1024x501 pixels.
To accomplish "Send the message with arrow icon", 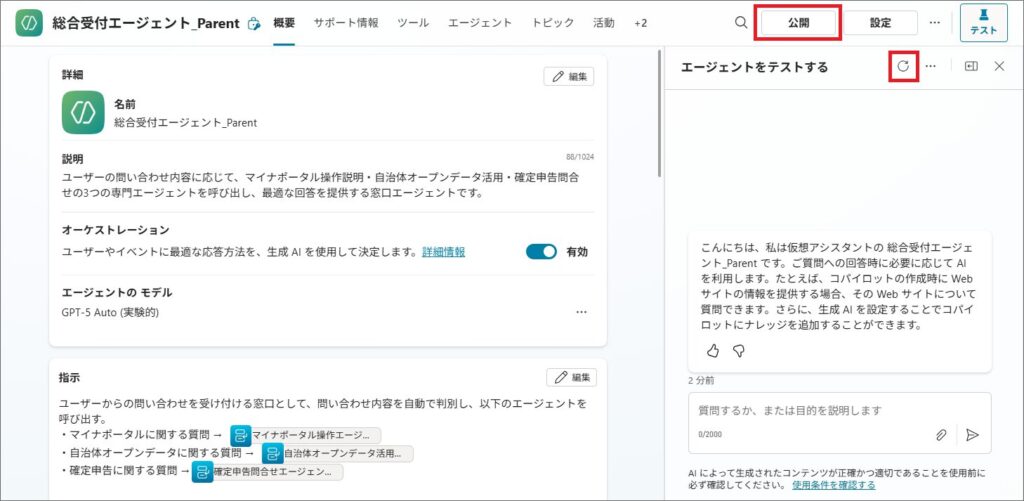I will coord(971,435).
